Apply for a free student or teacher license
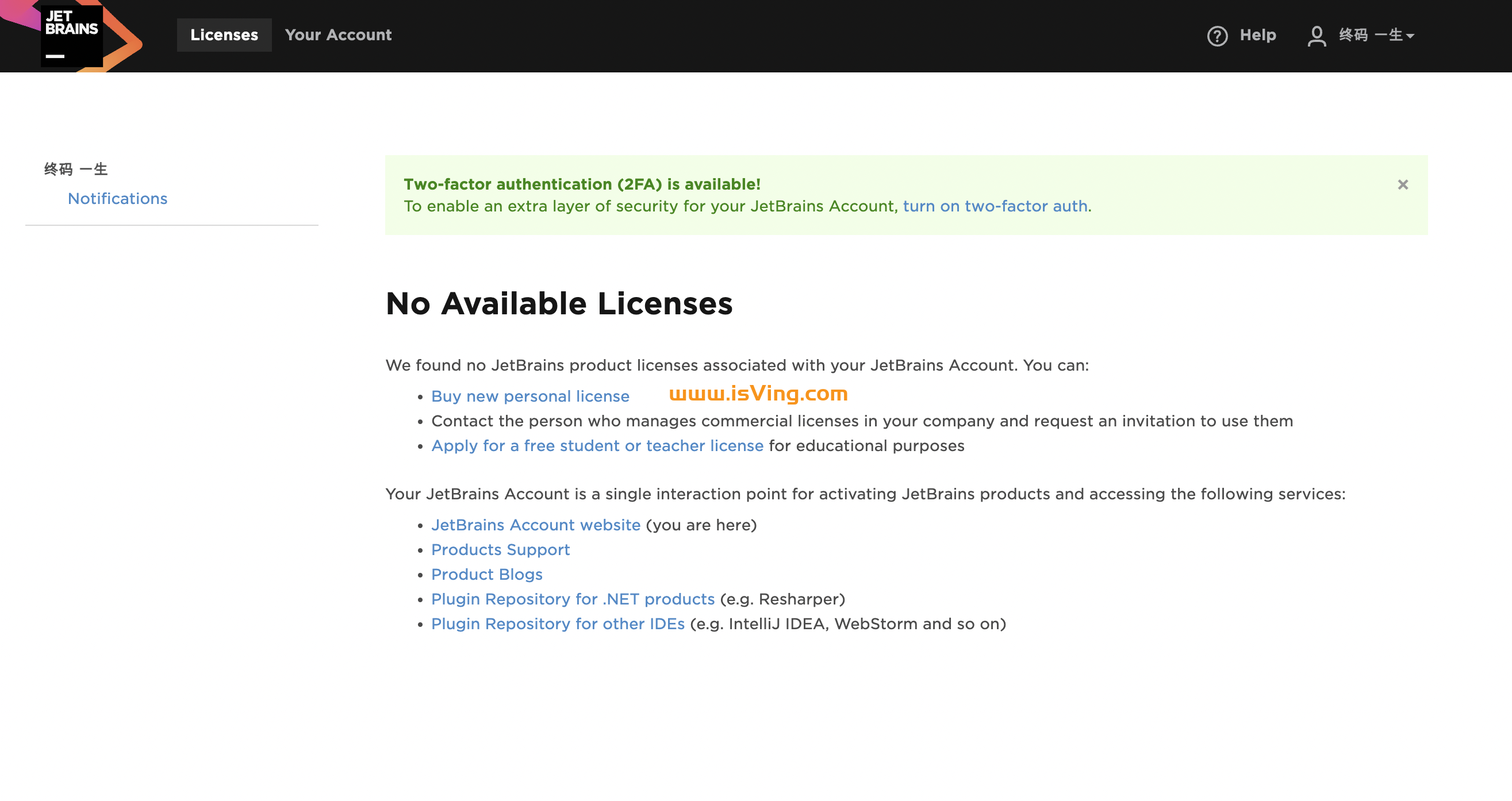 point(597,446)
